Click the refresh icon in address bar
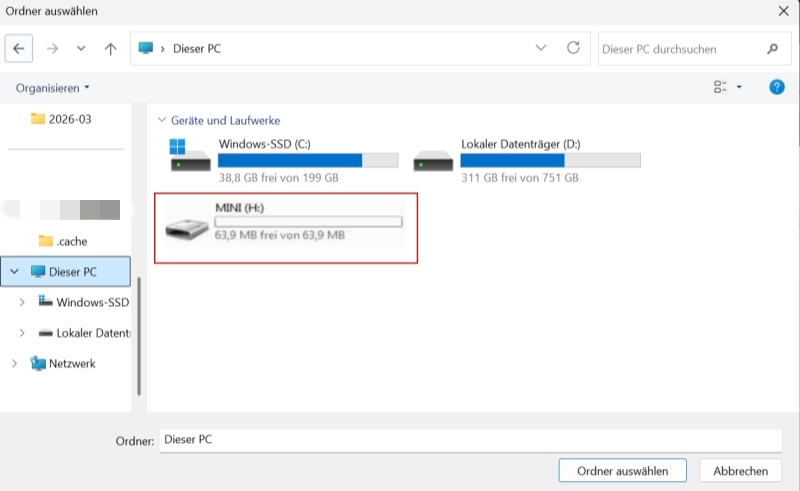Viewport: 800px width, 491px height. [573, 48]
